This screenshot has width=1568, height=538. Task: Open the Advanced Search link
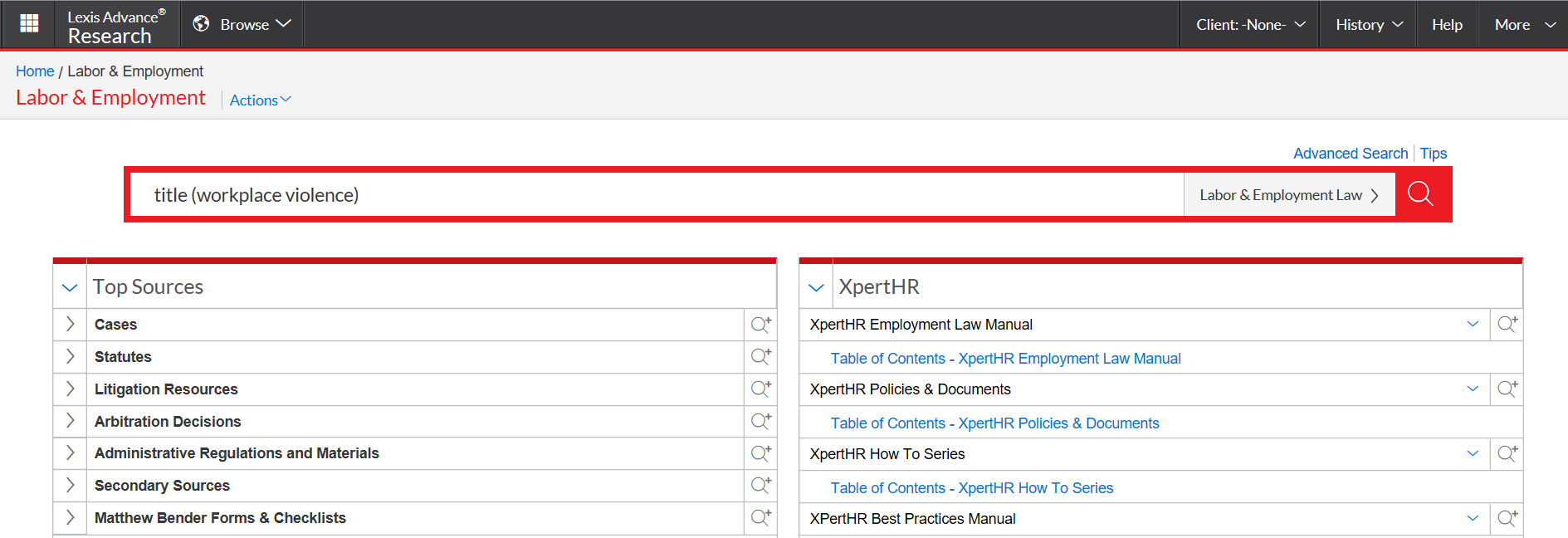[x=1351, y=154]
